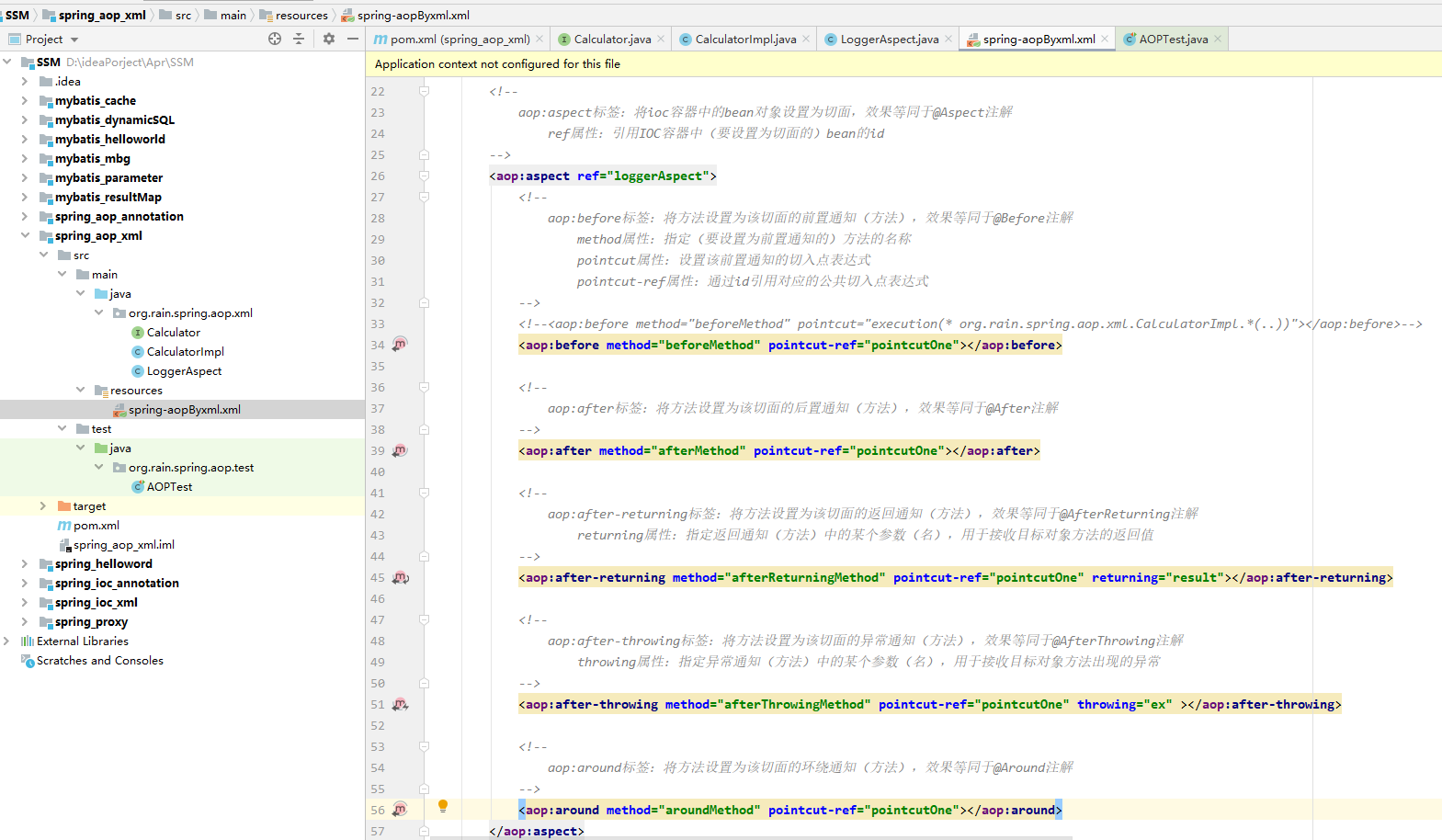Click the aop:around code on line 56
1442x840 pixels.
(x=789, y=810)
